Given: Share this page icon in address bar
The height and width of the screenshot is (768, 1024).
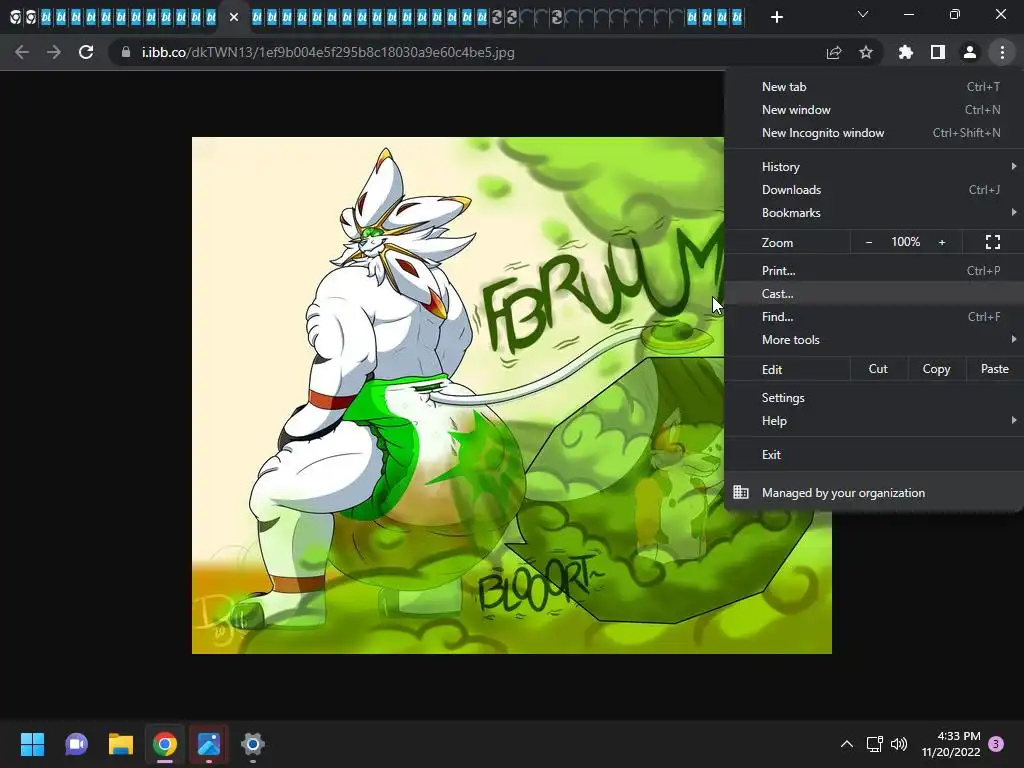Looking at the screenshot, I should (834, 52).
